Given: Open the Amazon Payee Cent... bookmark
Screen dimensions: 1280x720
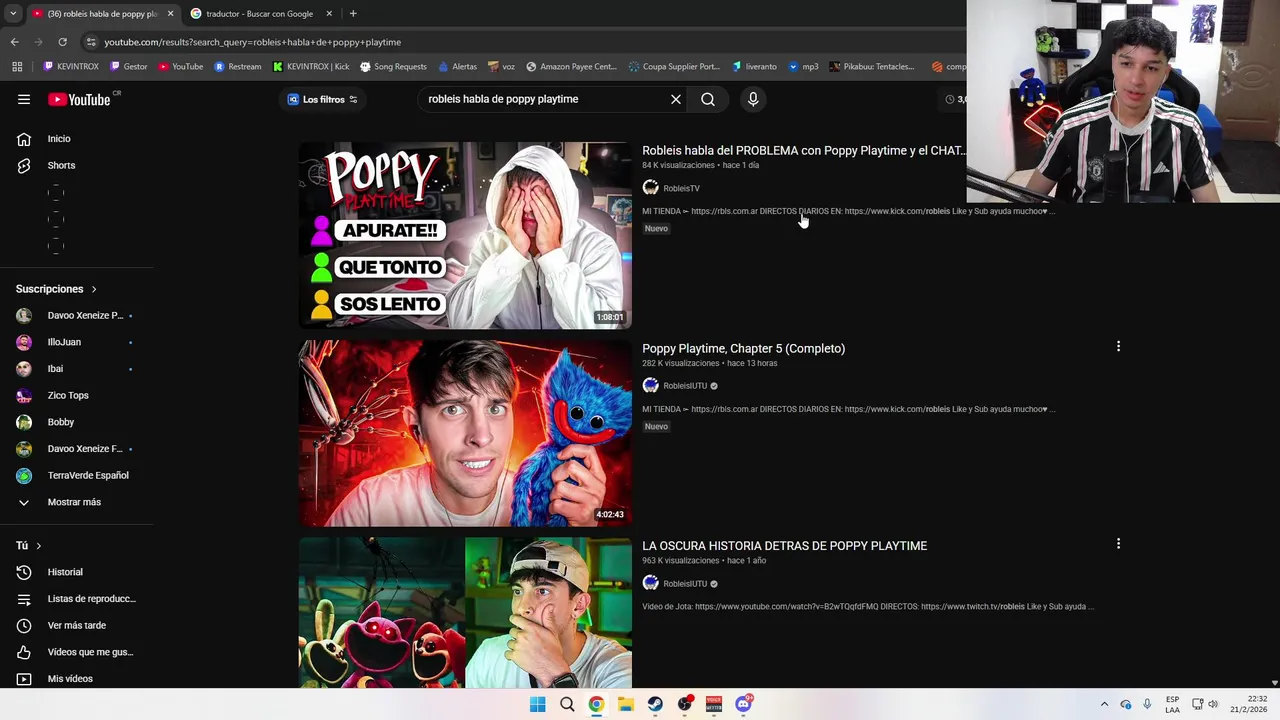Looking at the screenshot, I should click(x=571, y=67).
